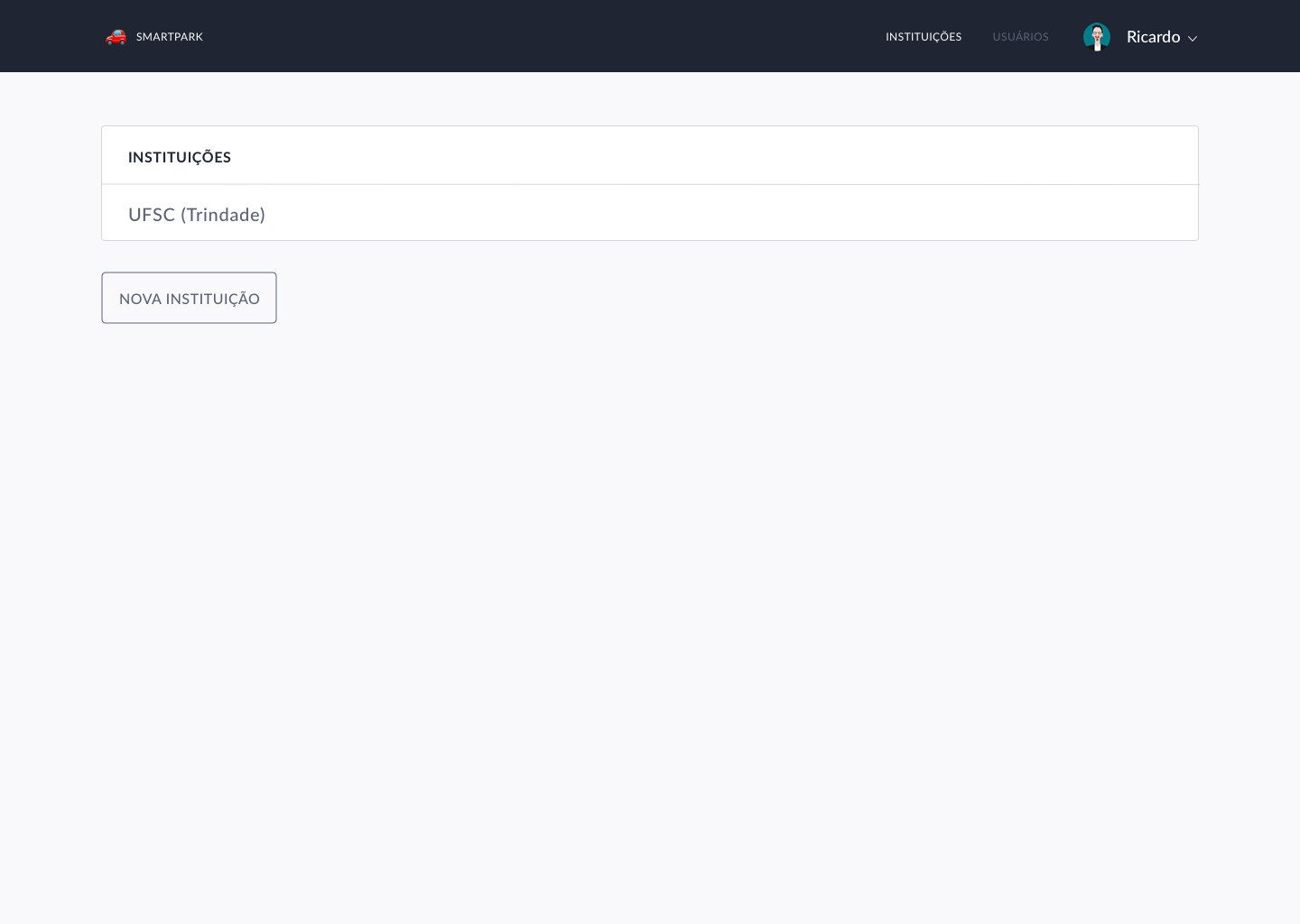This screenshot has height=924, width=1300.
Task: Click the red car logo icon
Action: point(116,37)
